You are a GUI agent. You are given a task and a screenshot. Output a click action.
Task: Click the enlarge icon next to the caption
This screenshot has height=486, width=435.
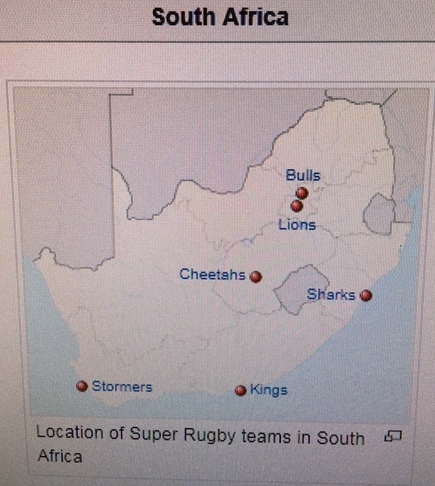pyautogui.click(x=393, y=436)
